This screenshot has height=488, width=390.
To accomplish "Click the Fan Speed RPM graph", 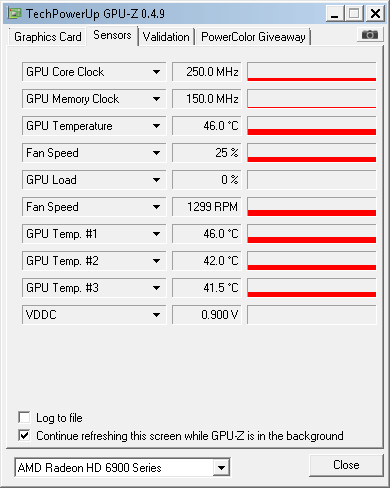I will click(x=312, y=207).
